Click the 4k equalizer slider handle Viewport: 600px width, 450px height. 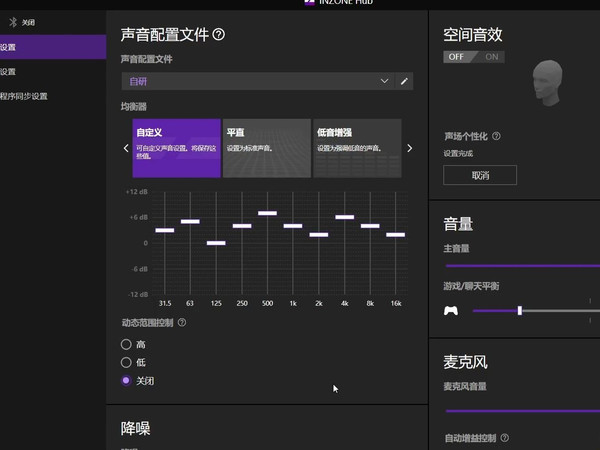click(x=345, y=217)
